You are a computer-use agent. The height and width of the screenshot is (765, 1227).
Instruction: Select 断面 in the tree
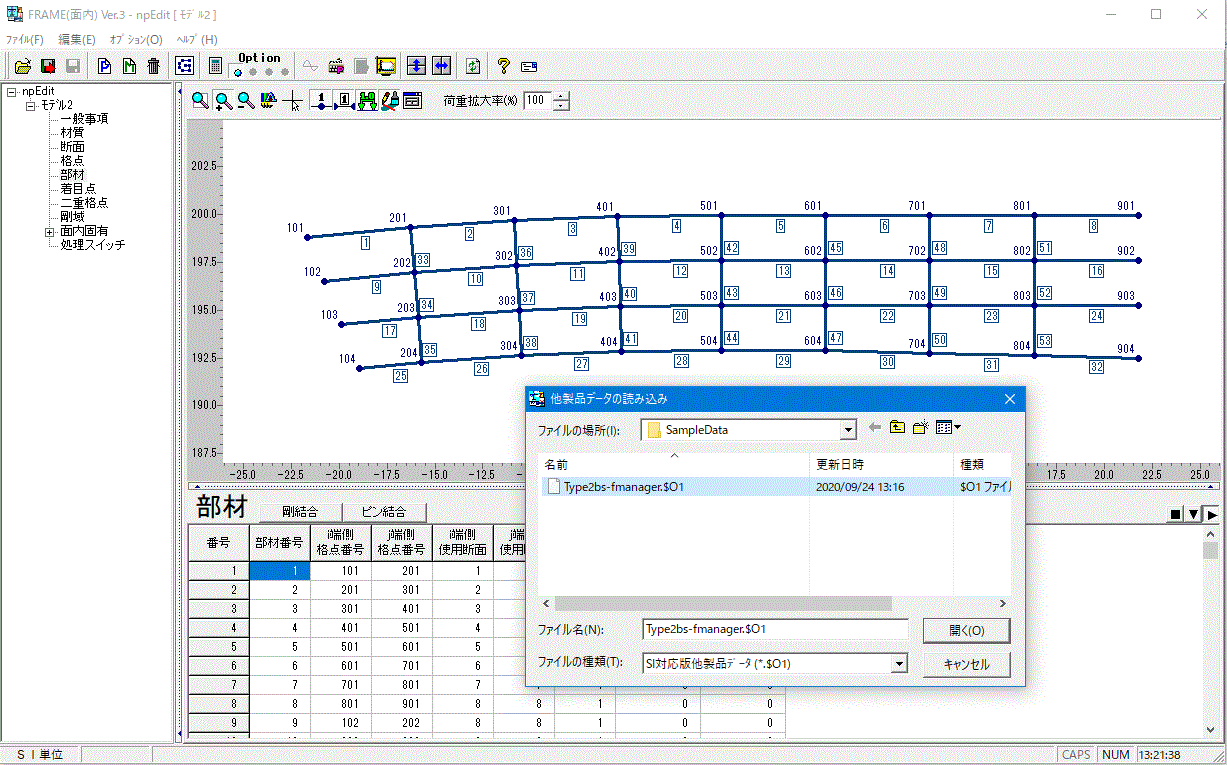tap(72, 146)
